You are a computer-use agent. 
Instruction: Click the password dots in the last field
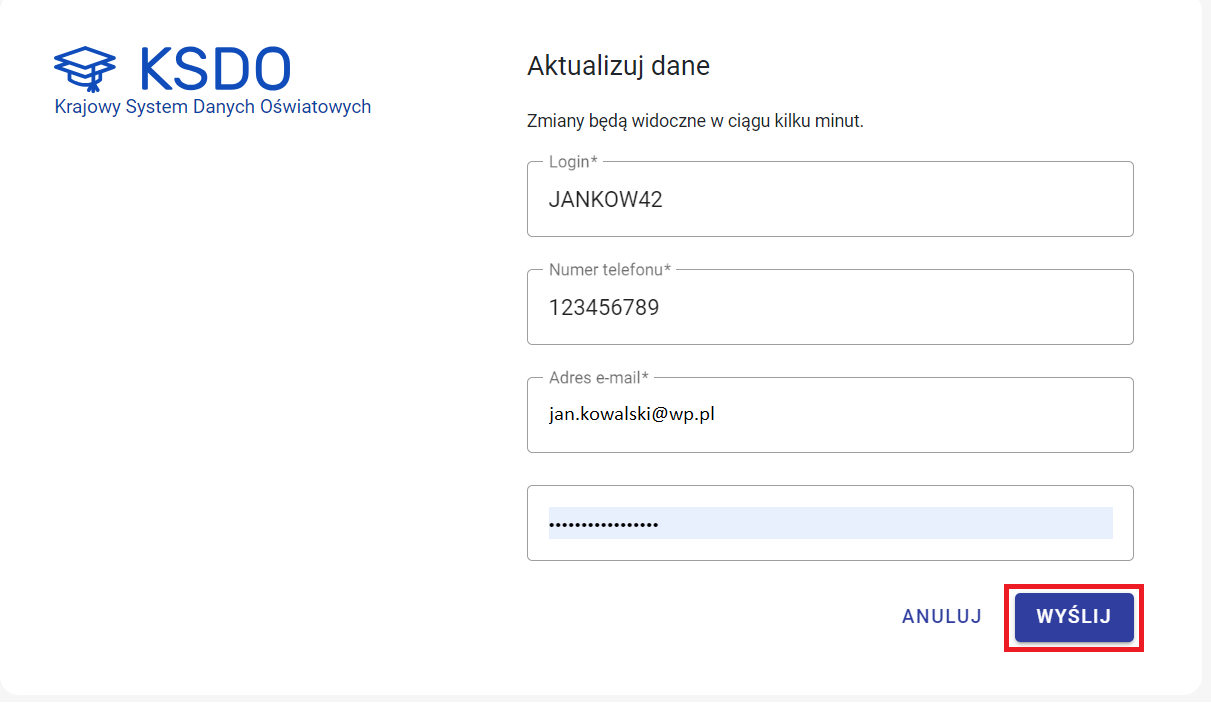[x=603, y=524]
